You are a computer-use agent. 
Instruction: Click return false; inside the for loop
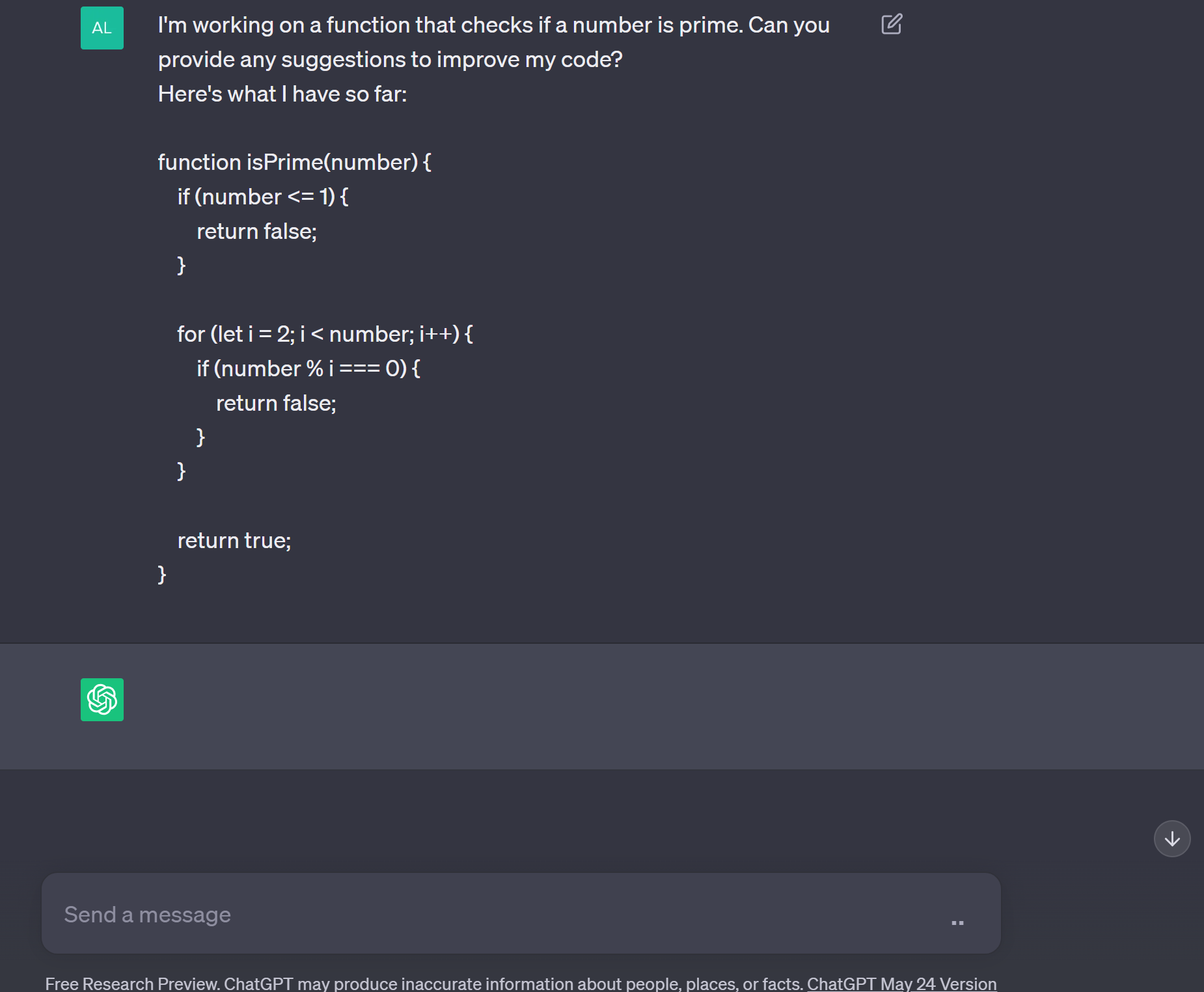click(276, 403)
